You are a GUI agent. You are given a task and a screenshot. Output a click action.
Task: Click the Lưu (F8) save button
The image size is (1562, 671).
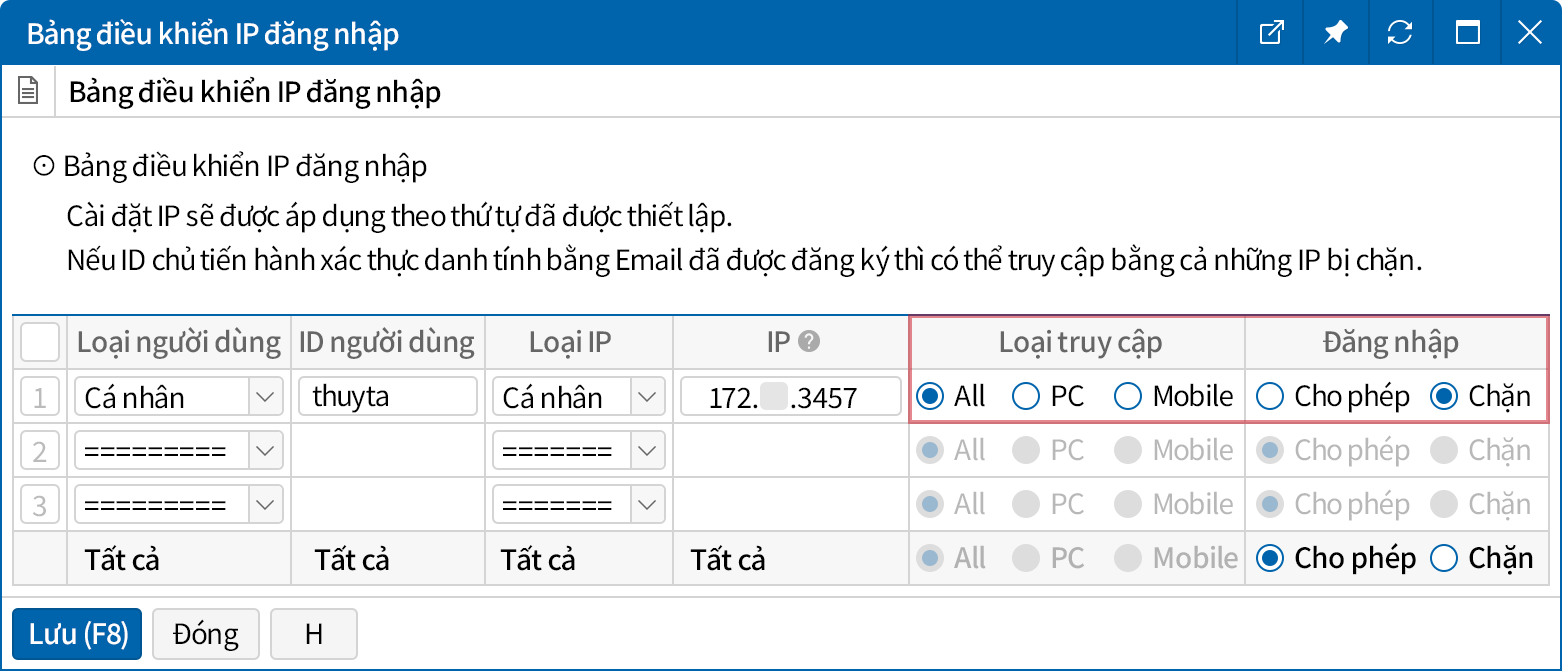tap(77, 634)
